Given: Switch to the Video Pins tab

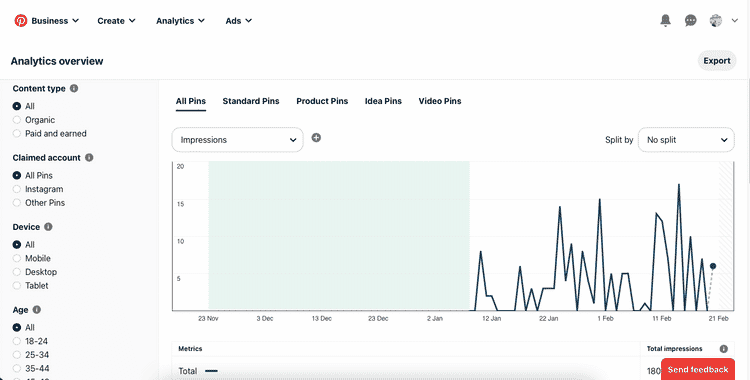Looking at the screenshot, I should pos(440,101).
